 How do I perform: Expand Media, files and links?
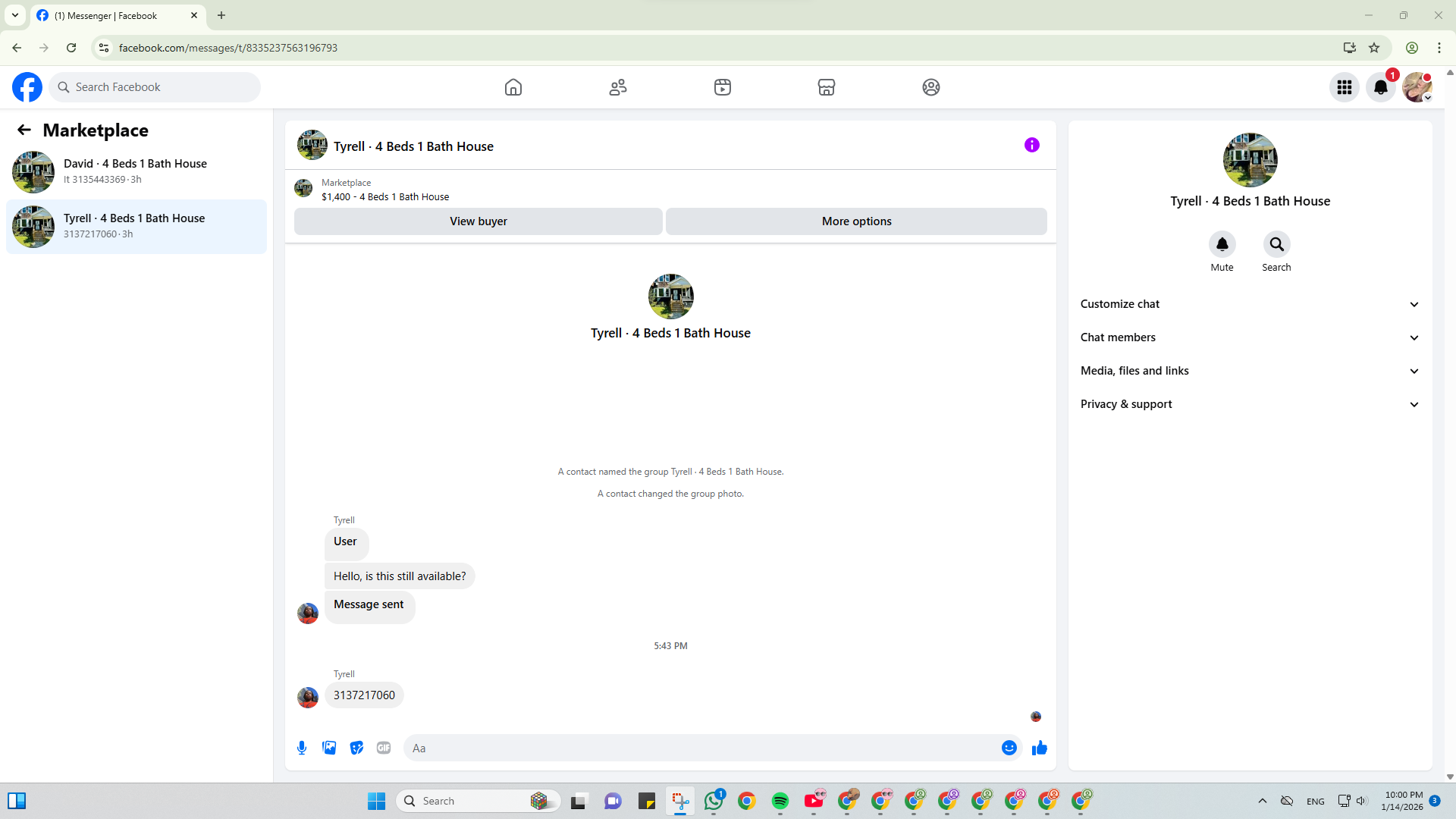click(1250, 371)
